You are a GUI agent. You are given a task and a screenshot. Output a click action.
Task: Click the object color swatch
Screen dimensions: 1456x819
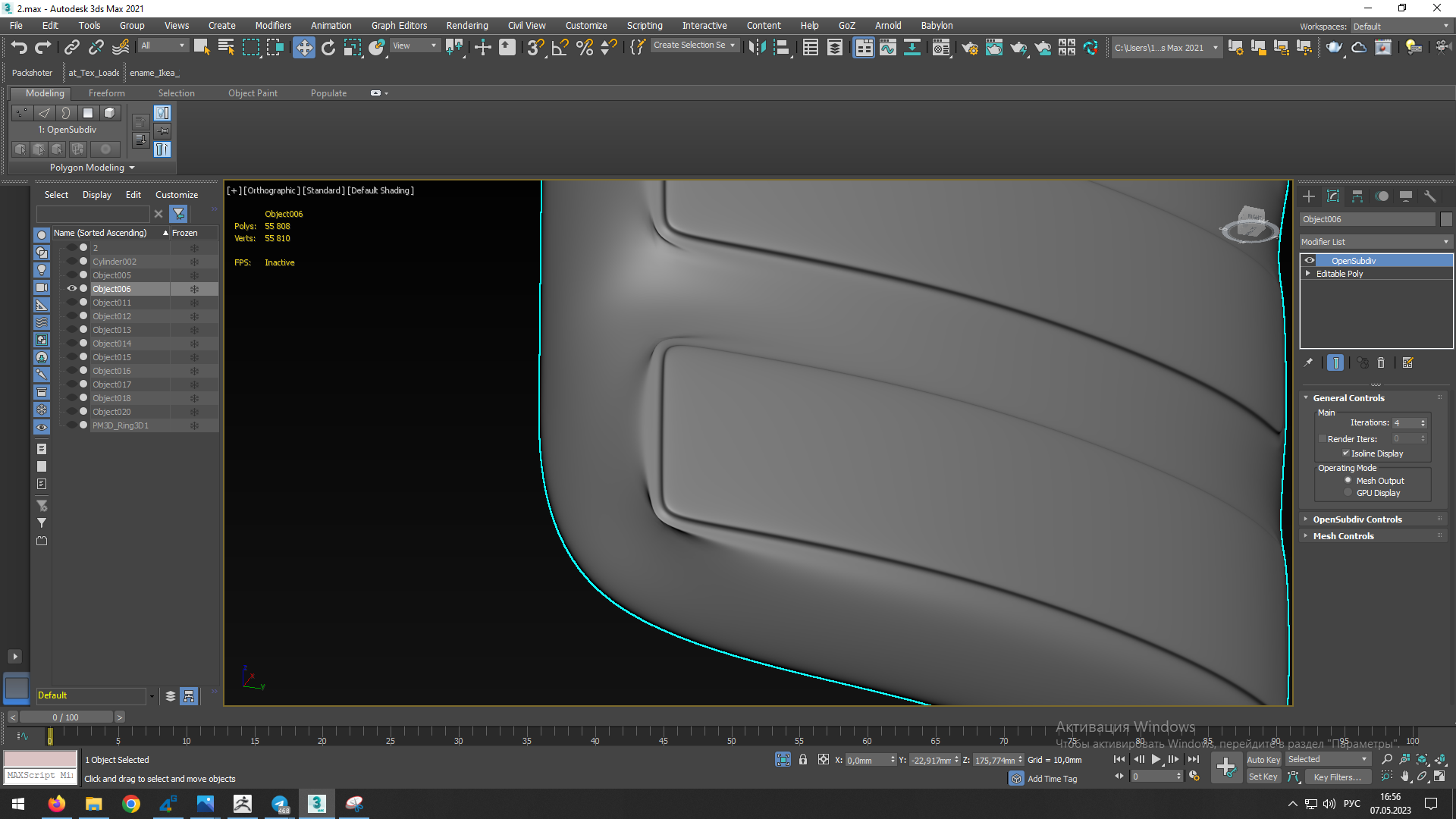1446,219
